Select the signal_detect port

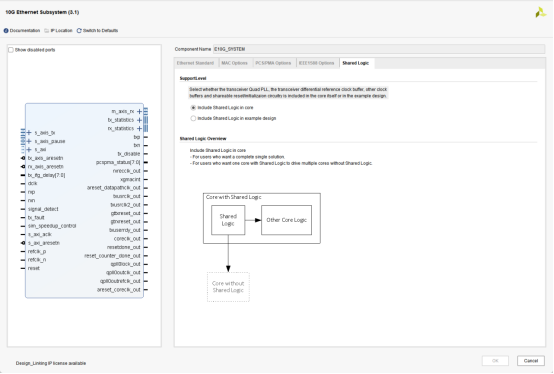[43, 209]
